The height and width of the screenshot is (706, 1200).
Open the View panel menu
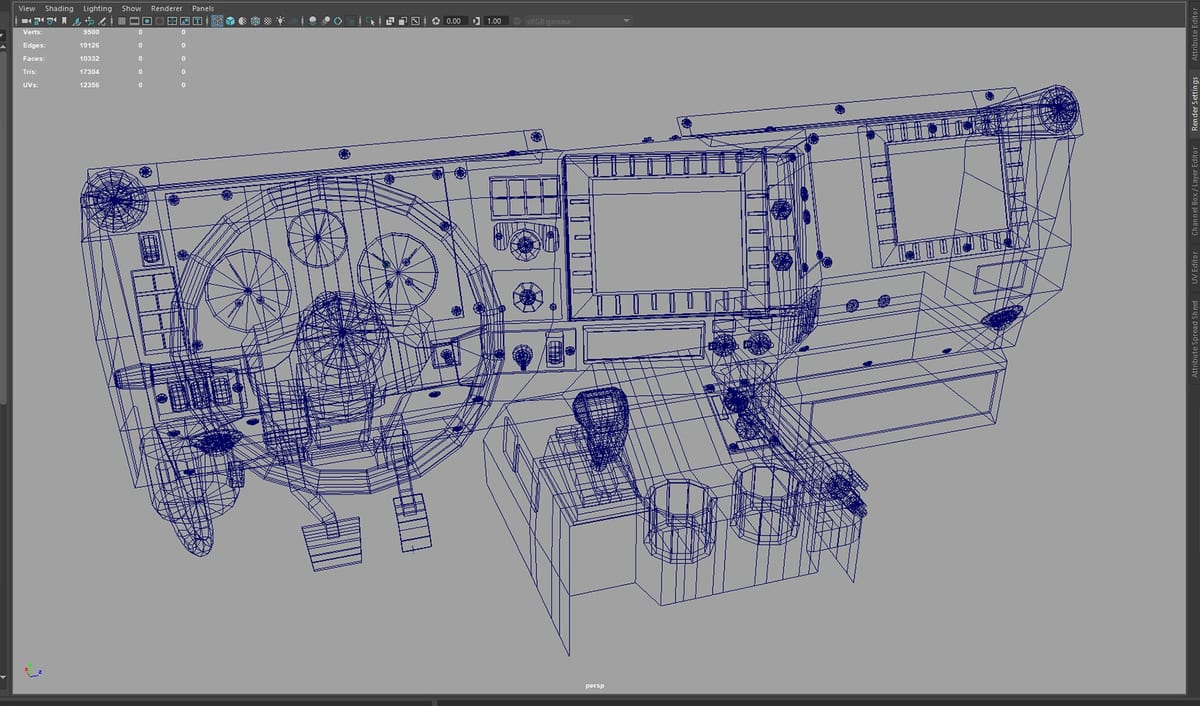click(x=27, y=8)
